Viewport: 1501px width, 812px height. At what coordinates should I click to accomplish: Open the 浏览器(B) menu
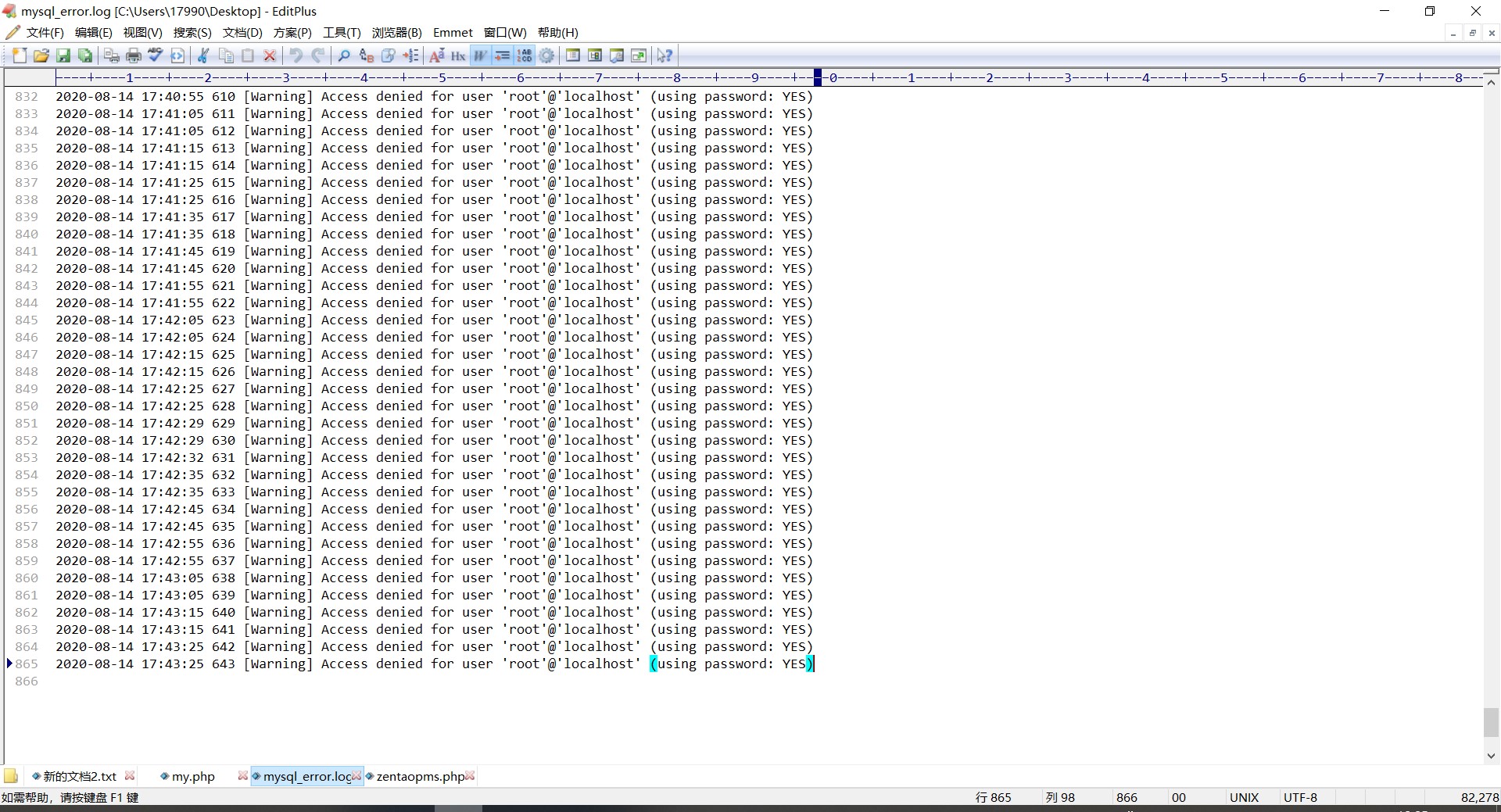click(396, 33)
